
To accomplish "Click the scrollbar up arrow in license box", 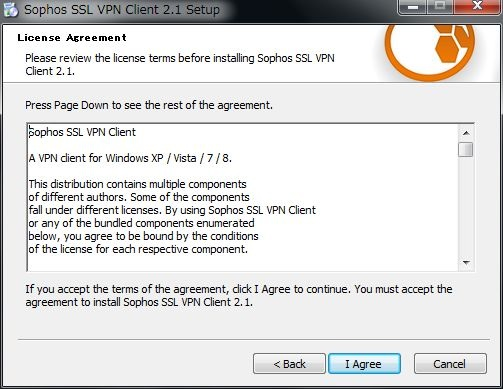I will [x=466, y=133].
